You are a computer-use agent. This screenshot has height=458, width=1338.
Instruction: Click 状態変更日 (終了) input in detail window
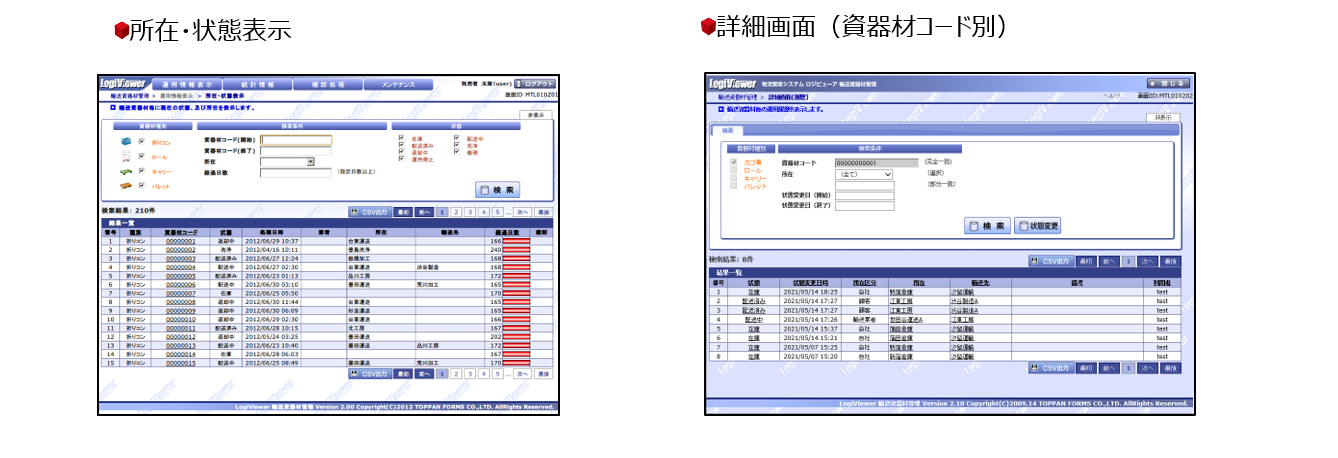point(864,206)
